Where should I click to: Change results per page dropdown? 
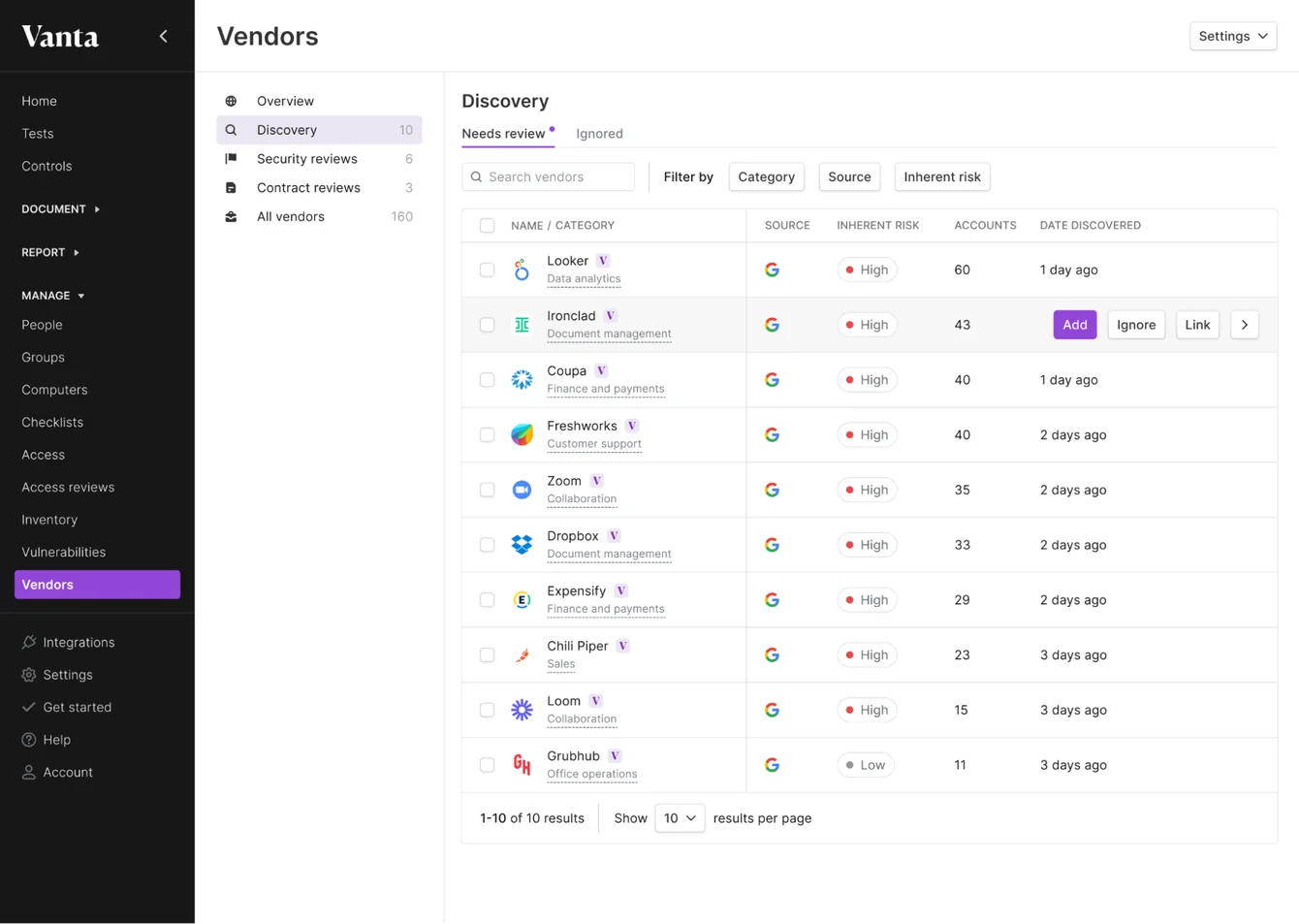point(680,818)
